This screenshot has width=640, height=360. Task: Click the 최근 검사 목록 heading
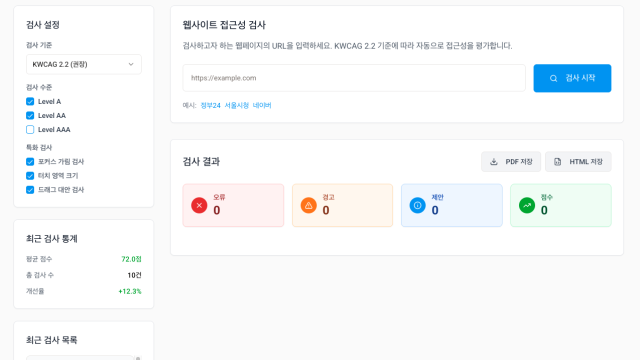(x=51, y=340)
